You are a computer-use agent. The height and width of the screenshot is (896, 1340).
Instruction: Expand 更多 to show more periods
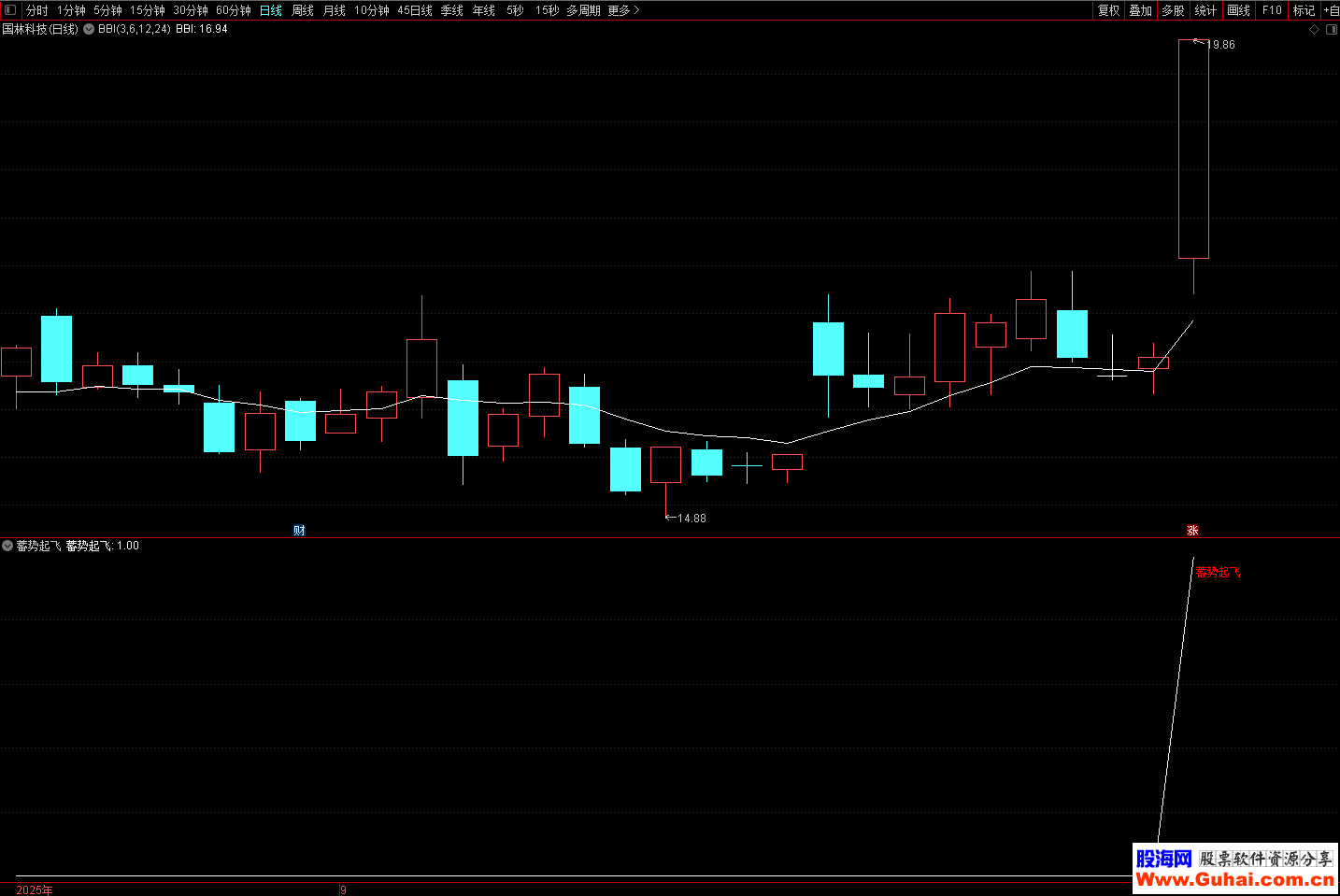(x=623, y=10)
